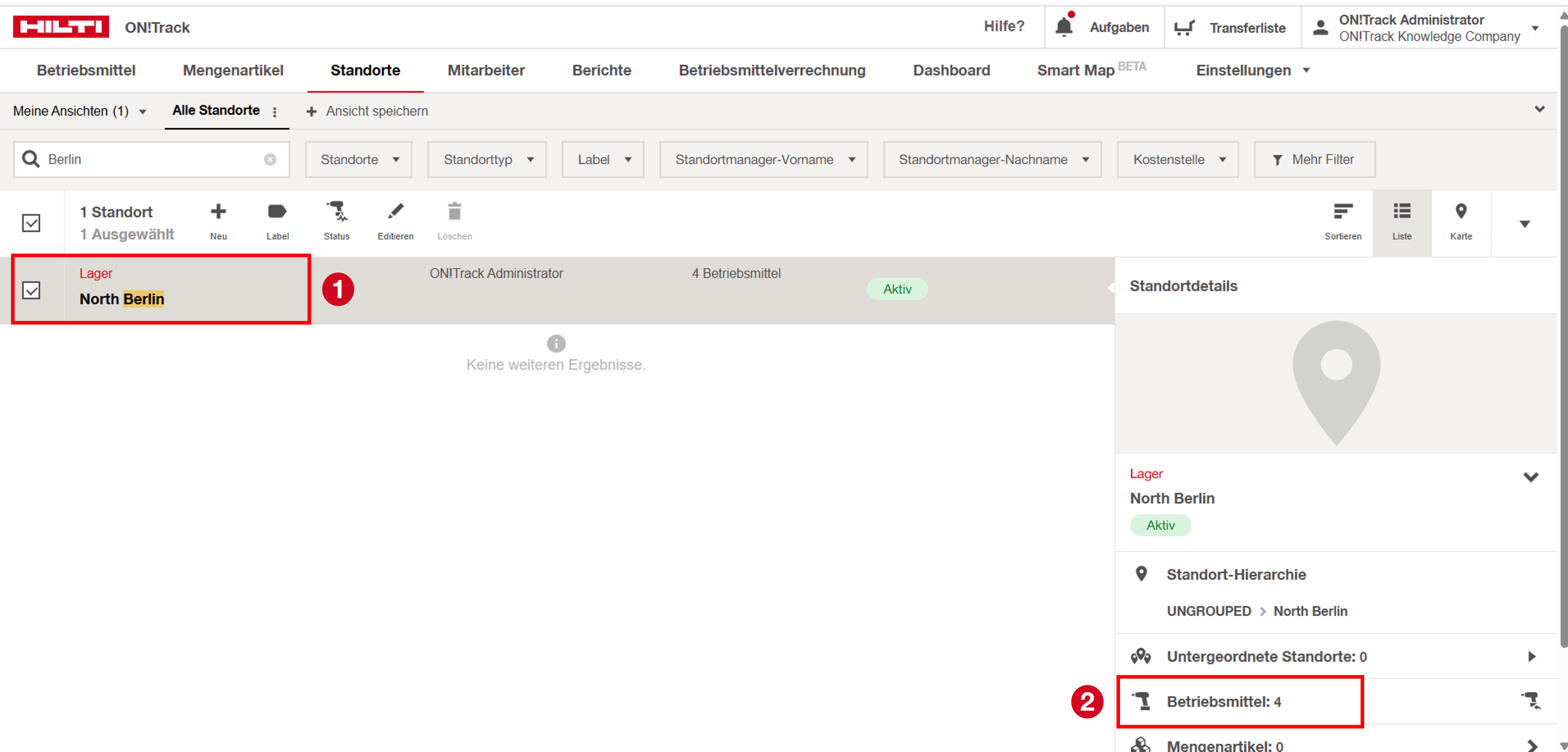The width and height of the screenshot is (1568, 752).
Task: Click the Hilti logo
Action: click(61, 27)
